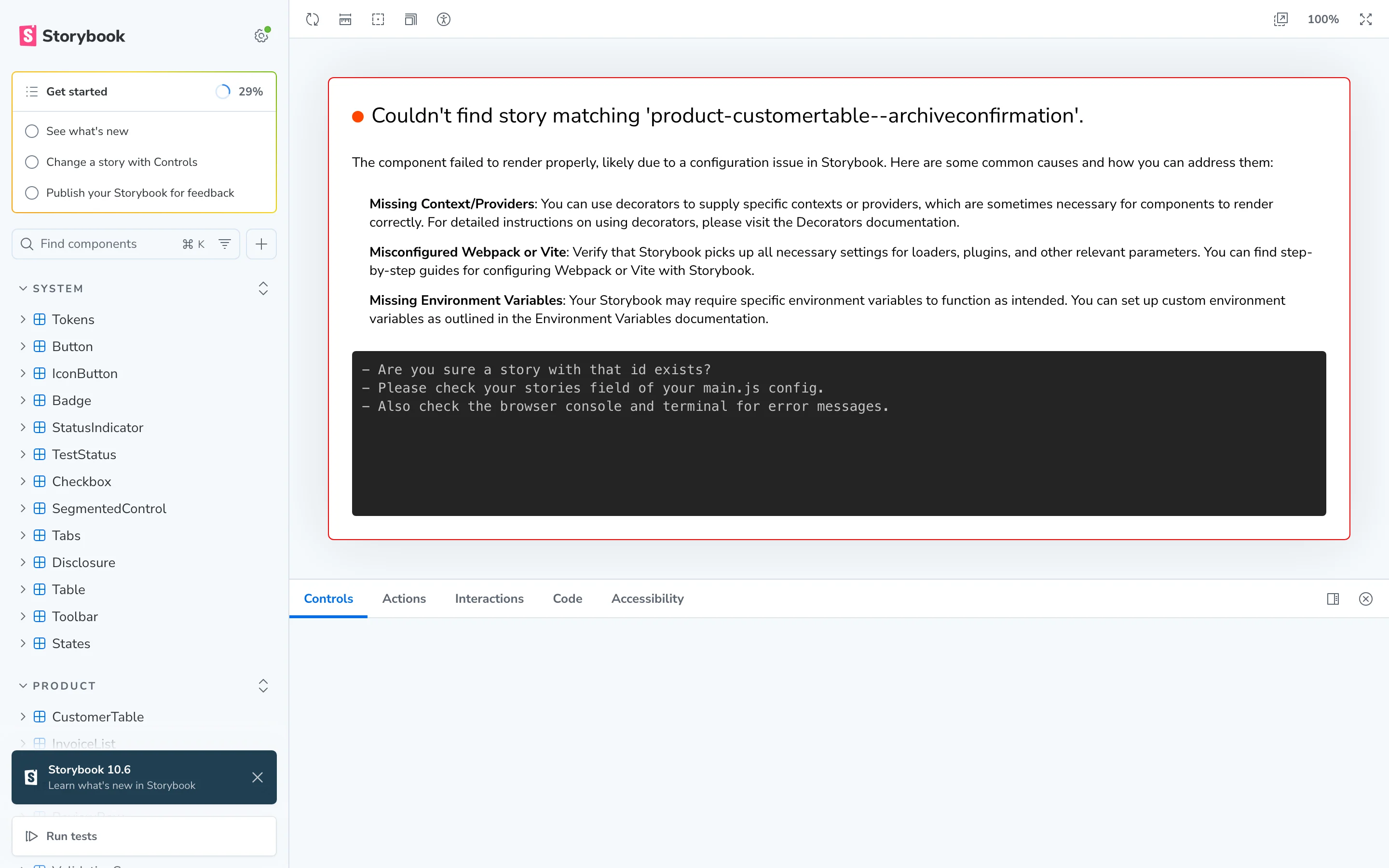Open the Code tab
This screenshot has height=868, width=1389.
click(x=568, y=599)
